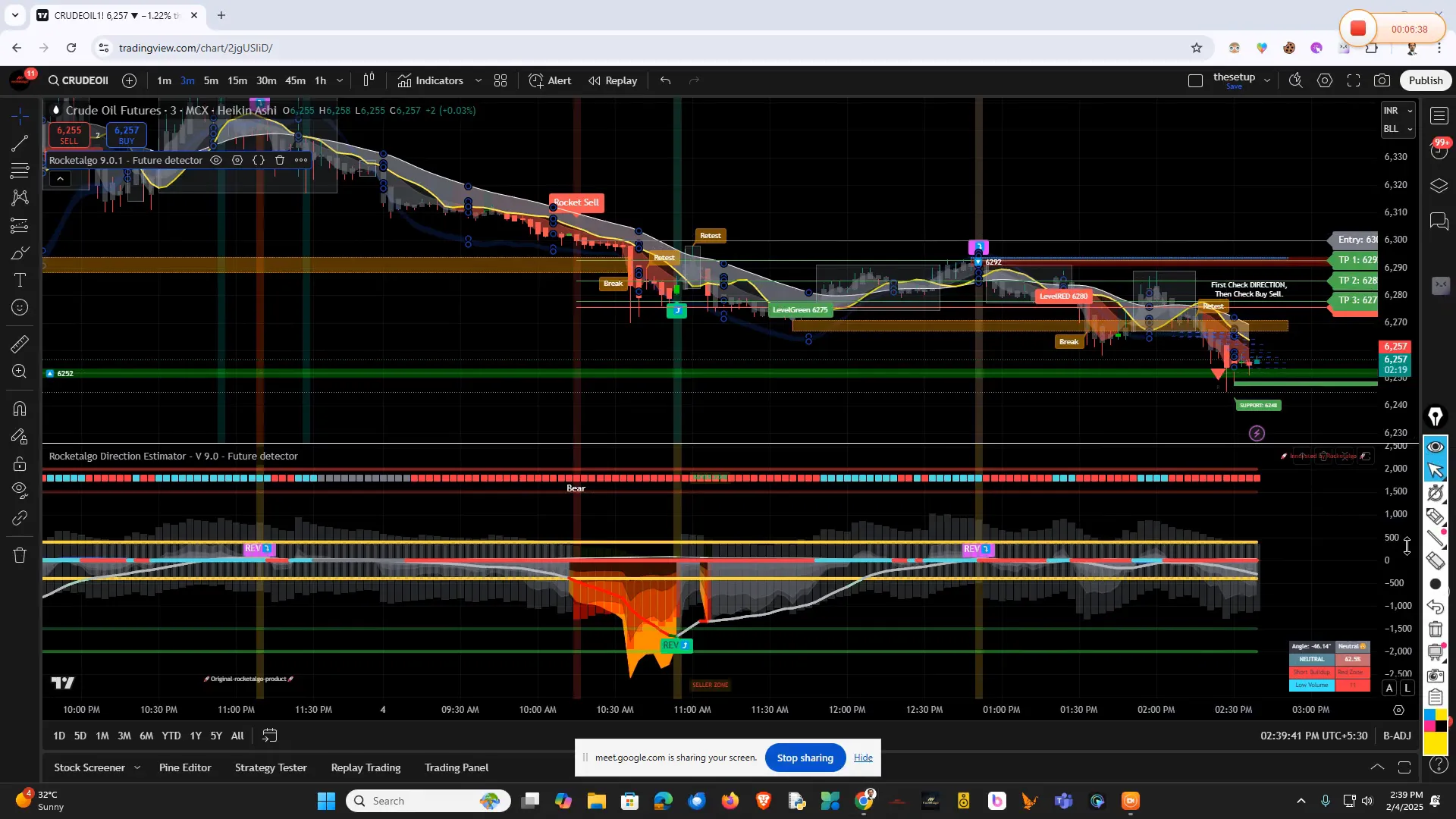The image size is (1456, 819).
Task: Take a chart snapshot with the camera icon
Action: click(x=1382, y=80)
